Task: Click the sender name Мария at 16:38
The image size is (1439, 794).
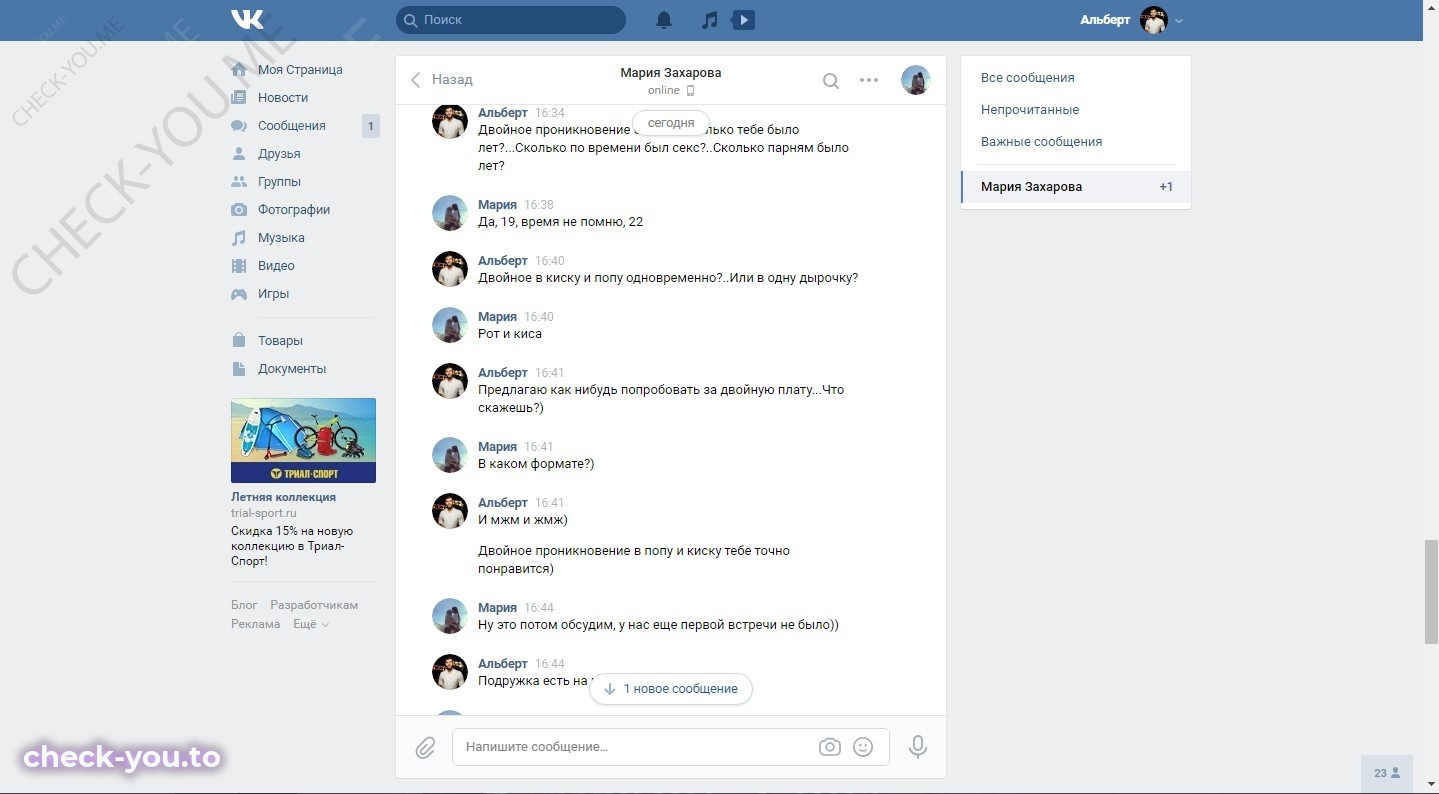Action: (497, 205)
